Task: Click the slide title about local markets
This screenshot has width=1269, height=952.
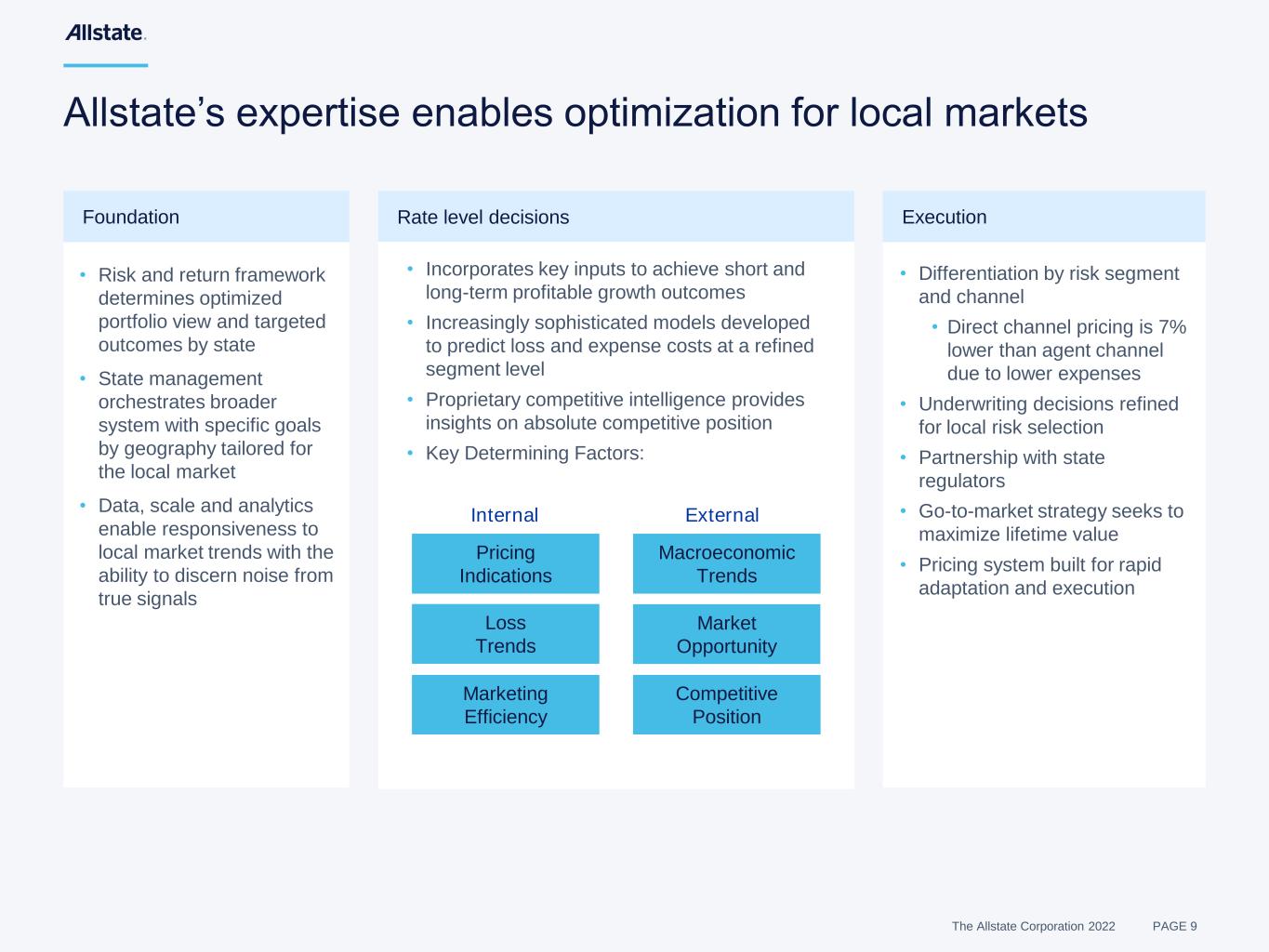Action: click(575, 112)
